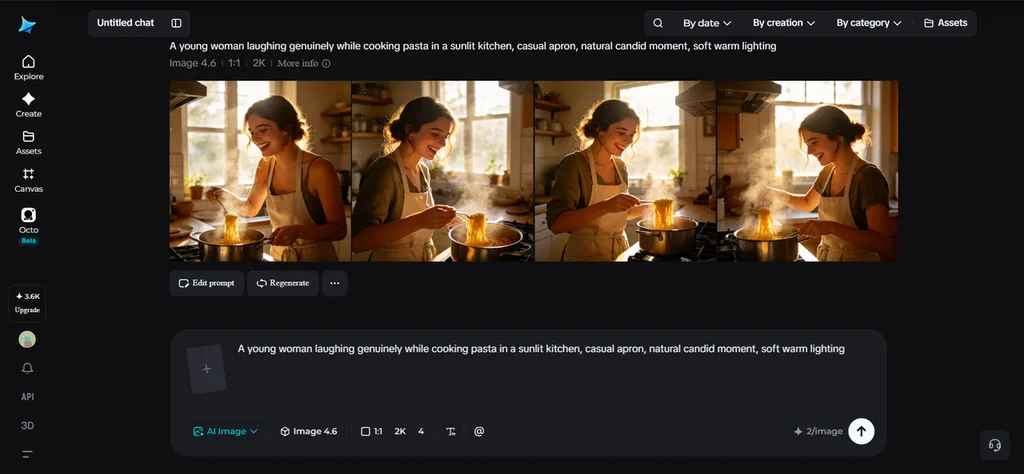
Task: Open the AI Image mode dropdown
Action: [225, 432]
